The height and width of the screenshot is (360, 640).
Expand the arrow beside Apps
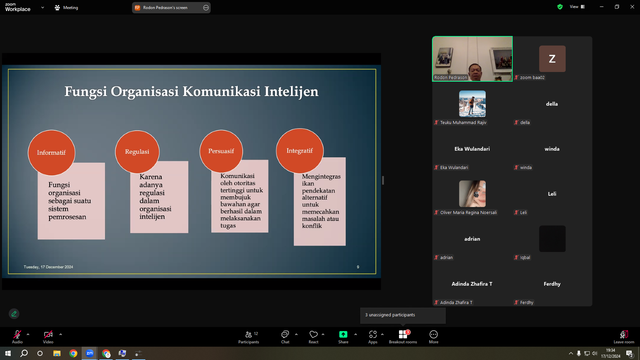tap(382, 334)
